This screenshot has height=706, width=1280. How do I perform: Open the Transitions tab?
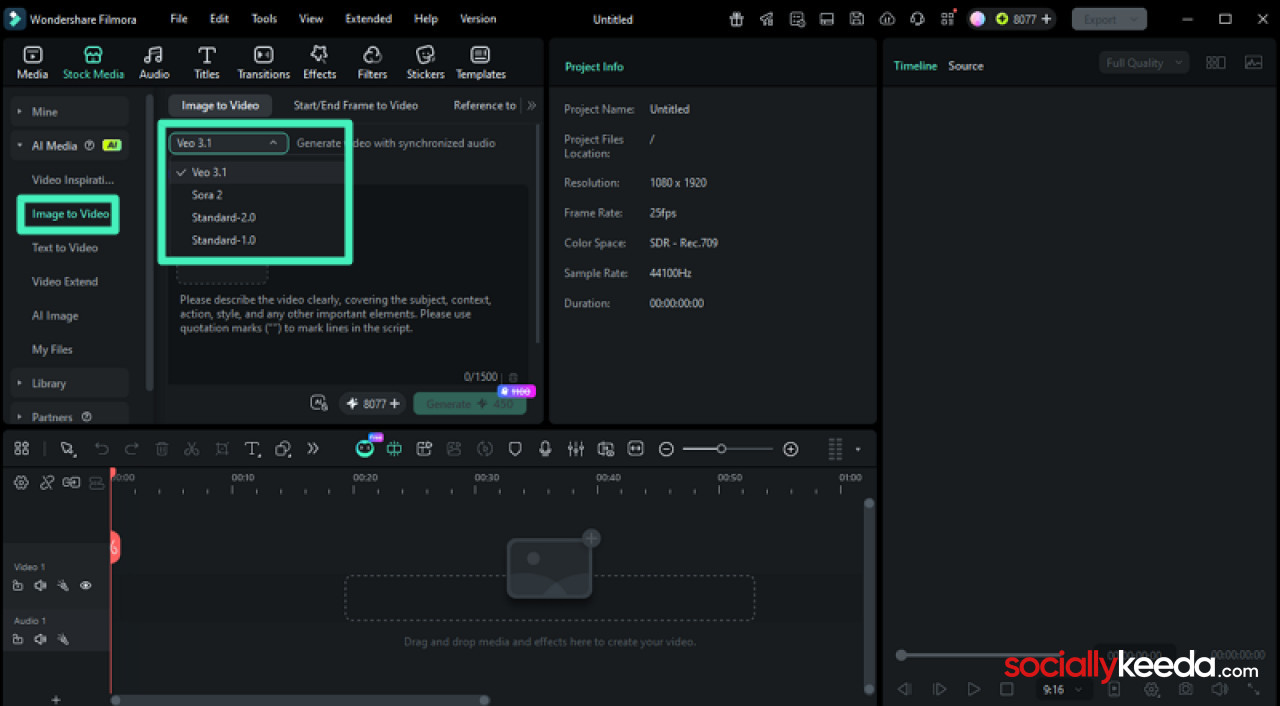[263, 62]
